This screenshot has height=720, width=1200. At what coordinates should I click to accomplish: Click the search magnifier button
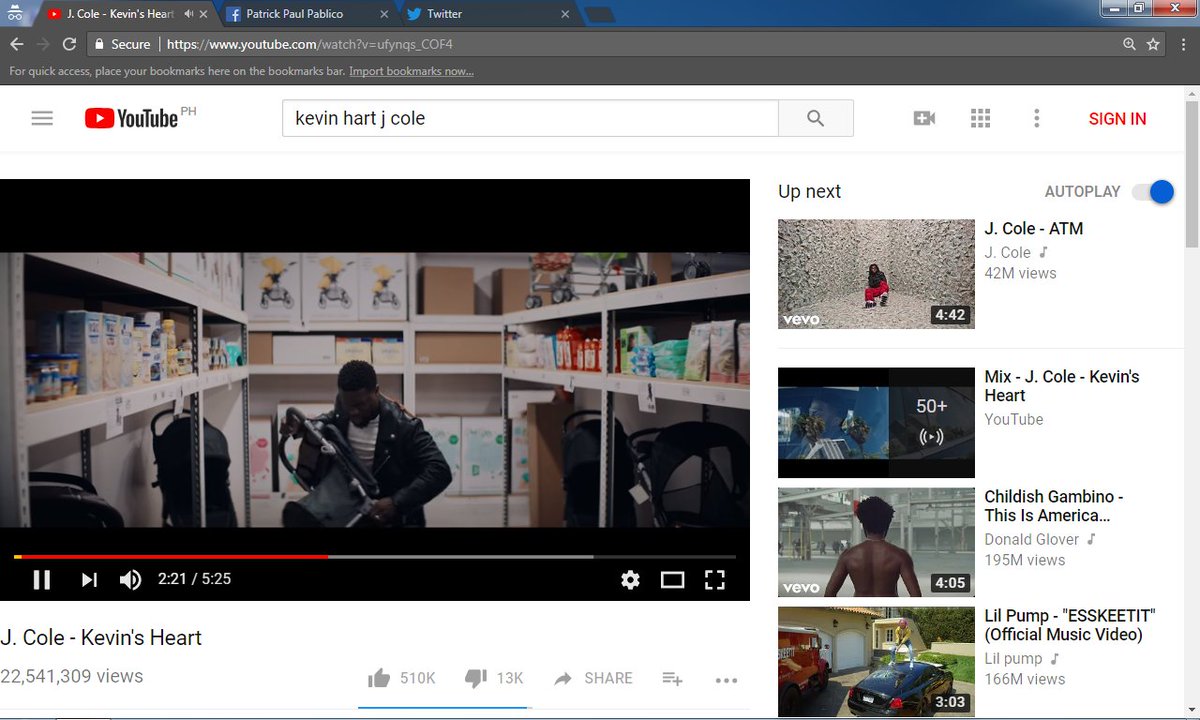816,118
